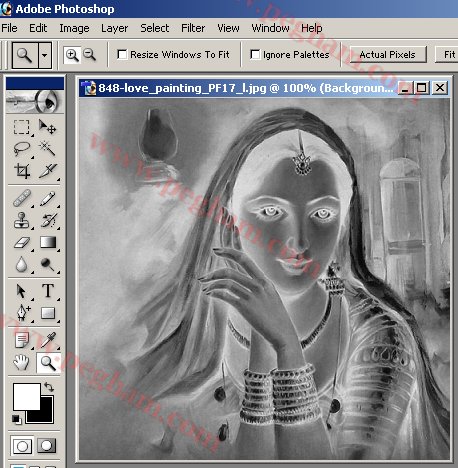Select the Eraser tool

point(22,242)
